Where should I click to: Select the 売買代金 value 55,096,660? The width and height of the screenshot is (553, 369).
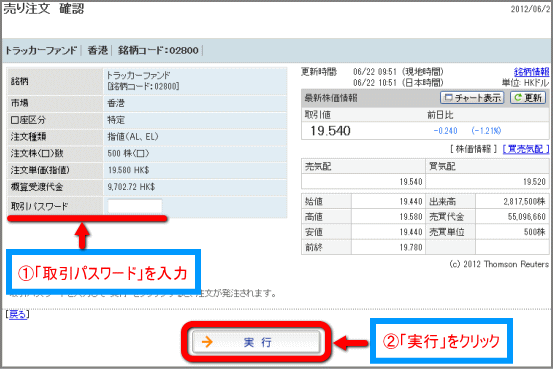(x=527, y=217)
